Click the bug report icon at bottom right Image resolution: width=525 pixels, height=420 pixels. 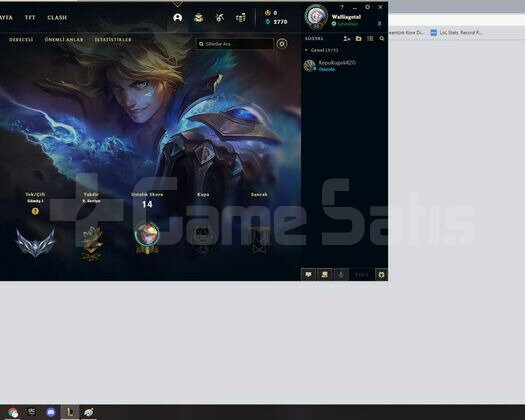pos(381,275)
